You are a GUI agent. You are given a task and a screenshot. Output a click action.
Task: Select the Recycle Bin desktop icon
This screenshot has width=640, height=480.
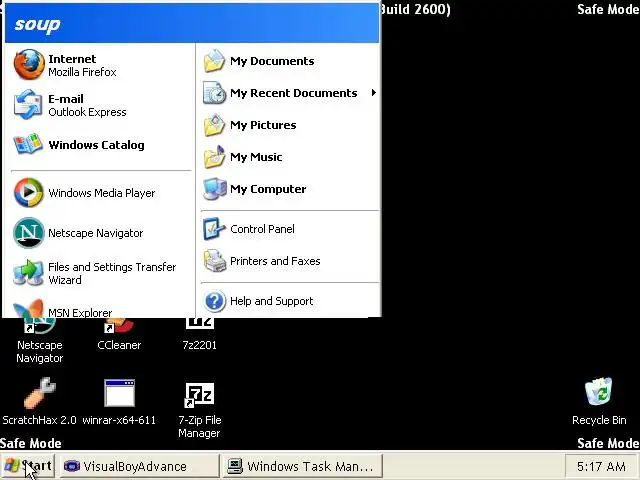[x=599, y=392]
